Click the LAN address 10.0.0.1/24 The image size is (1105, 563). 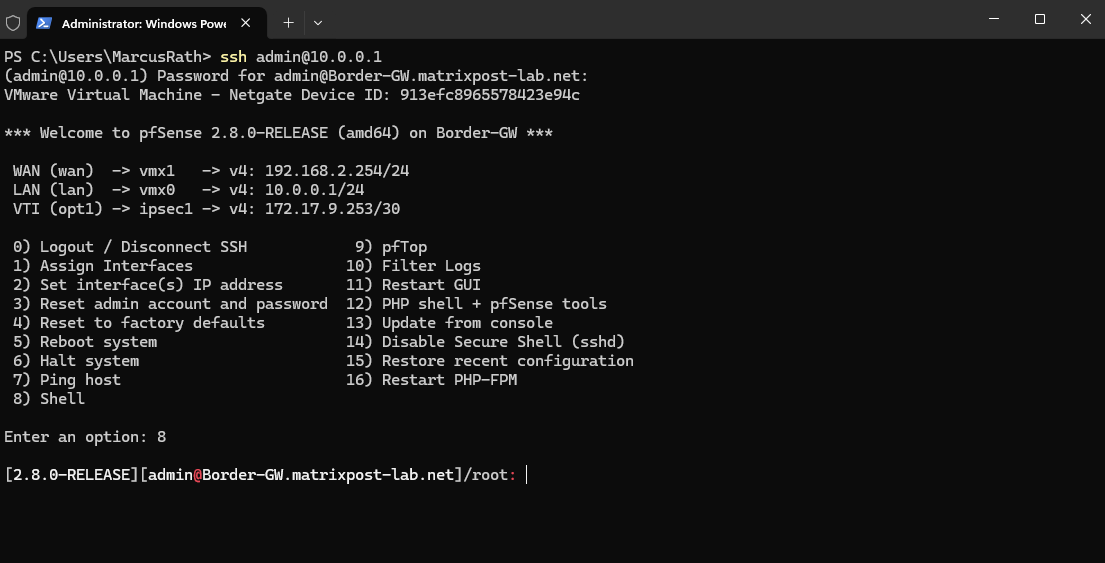(x=314, y=190)
